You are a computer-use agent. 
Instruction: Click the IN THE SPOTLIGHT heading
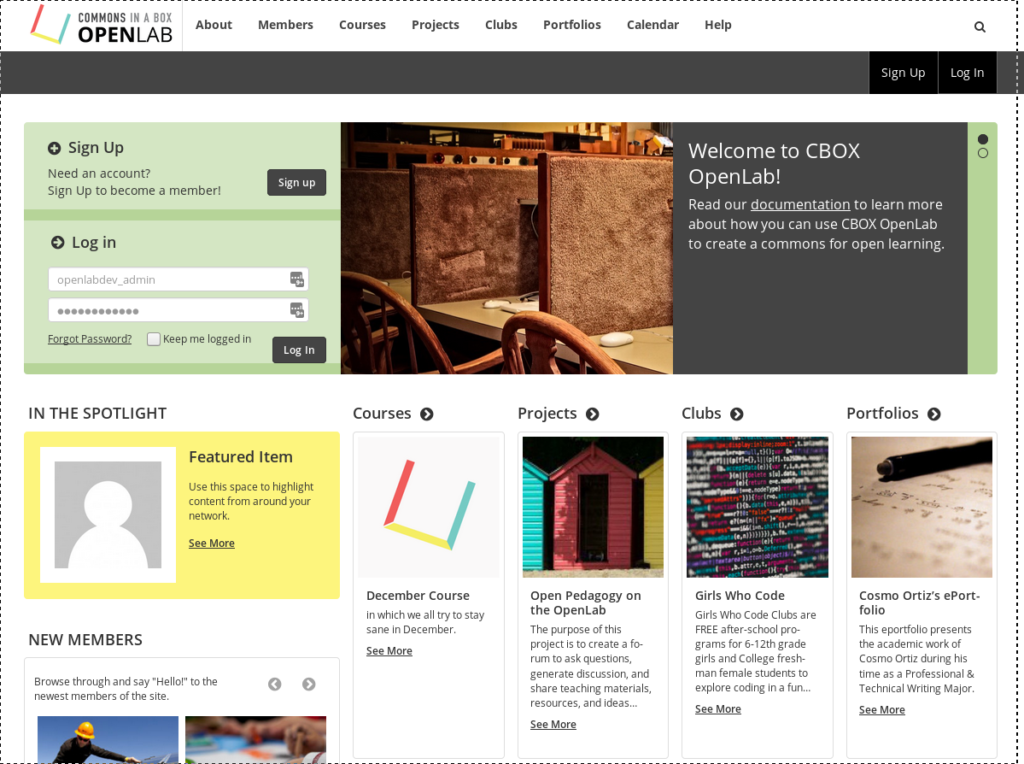click(97, 413)
